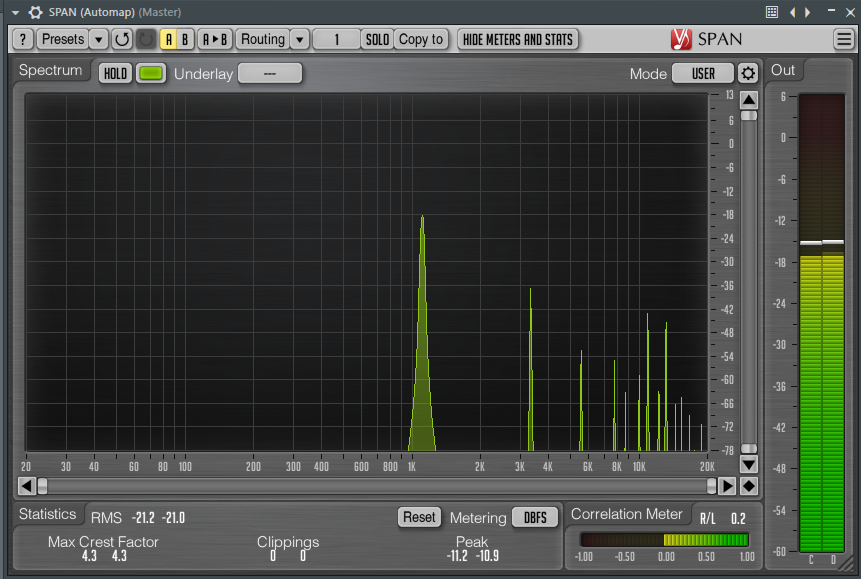Expand the title bar dropdown triangle
This screenshot has width=861, height=579.
tap(15, 13)
